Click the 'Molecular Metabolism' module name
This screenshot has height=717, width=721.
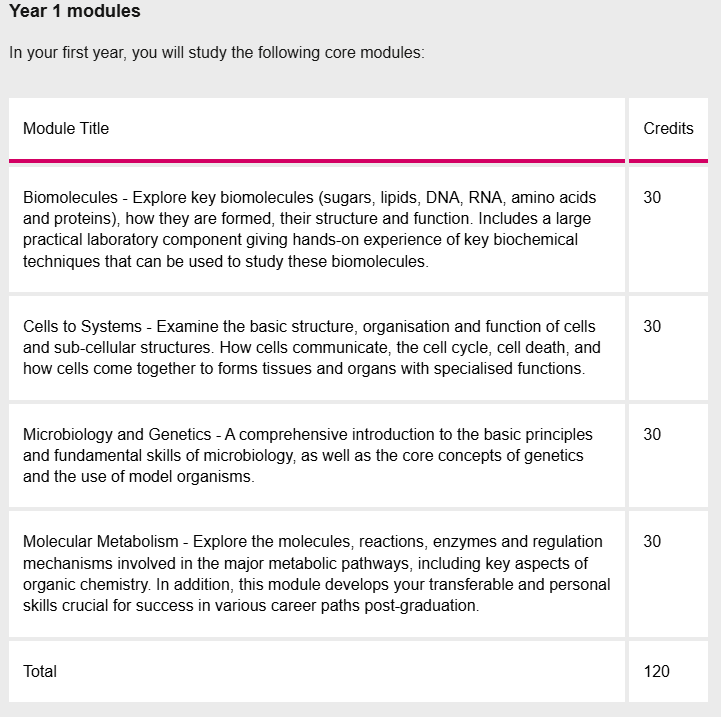(x=101, y=541)
